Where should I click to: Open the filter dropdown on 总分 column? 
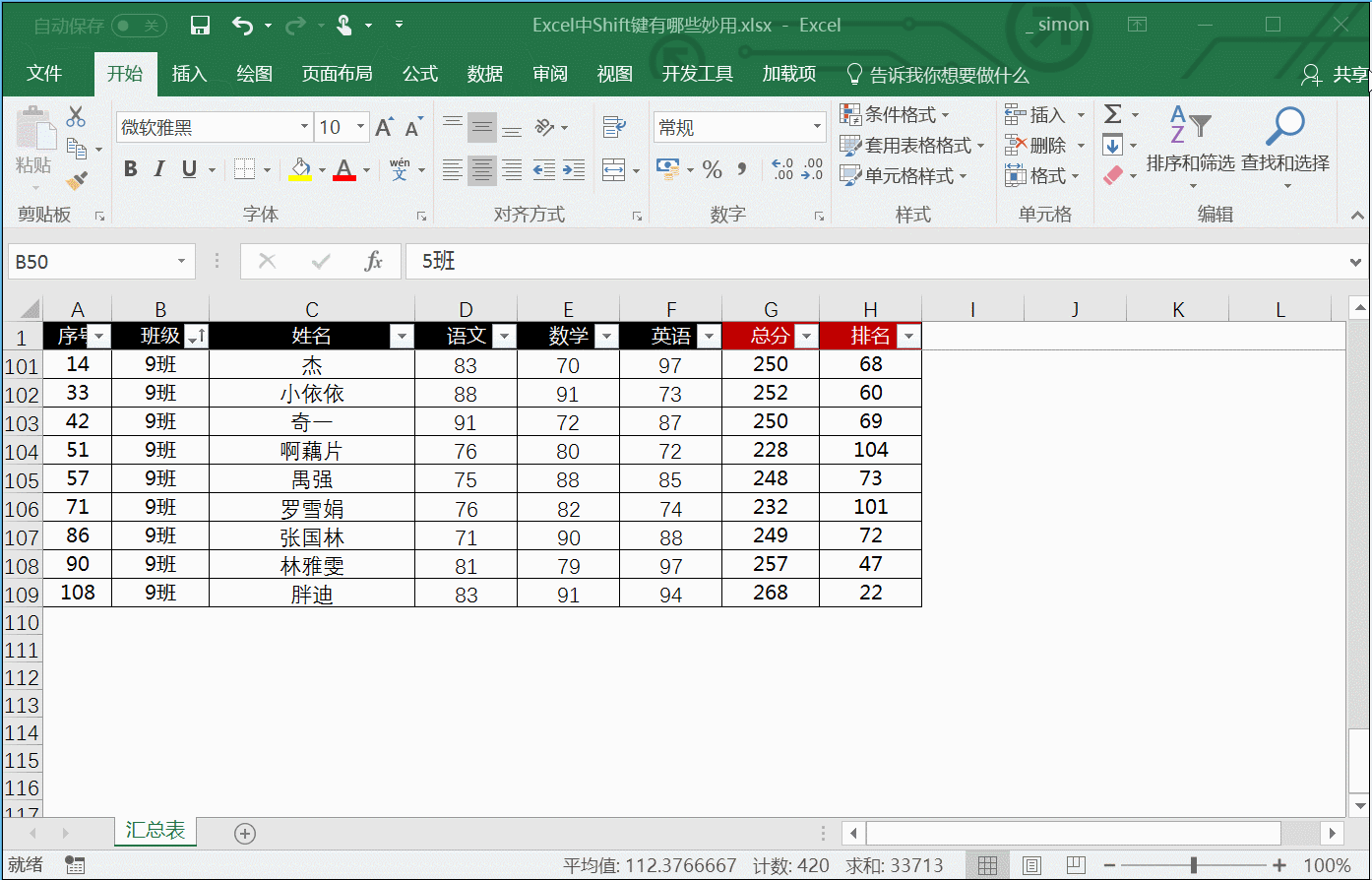(806, 336)
